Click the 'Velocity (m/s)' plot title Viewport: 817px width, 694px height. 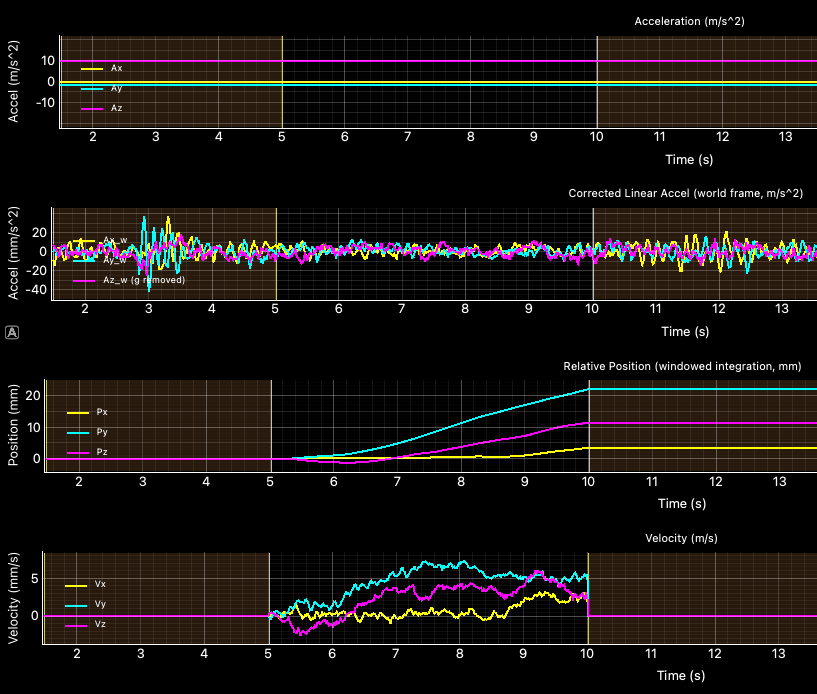click(681, 538)
